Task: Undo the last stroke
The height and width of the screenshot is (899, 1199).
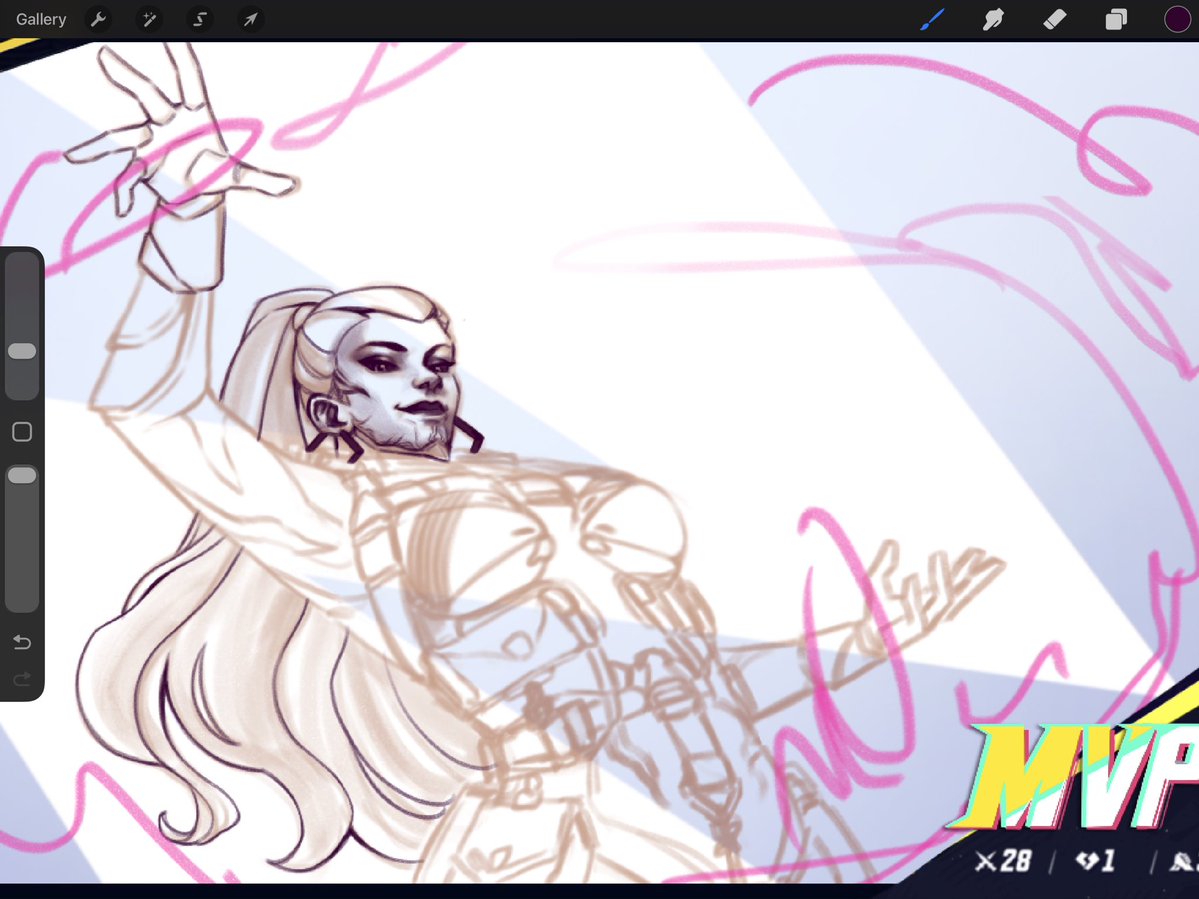Action: (x=22, y=642)
